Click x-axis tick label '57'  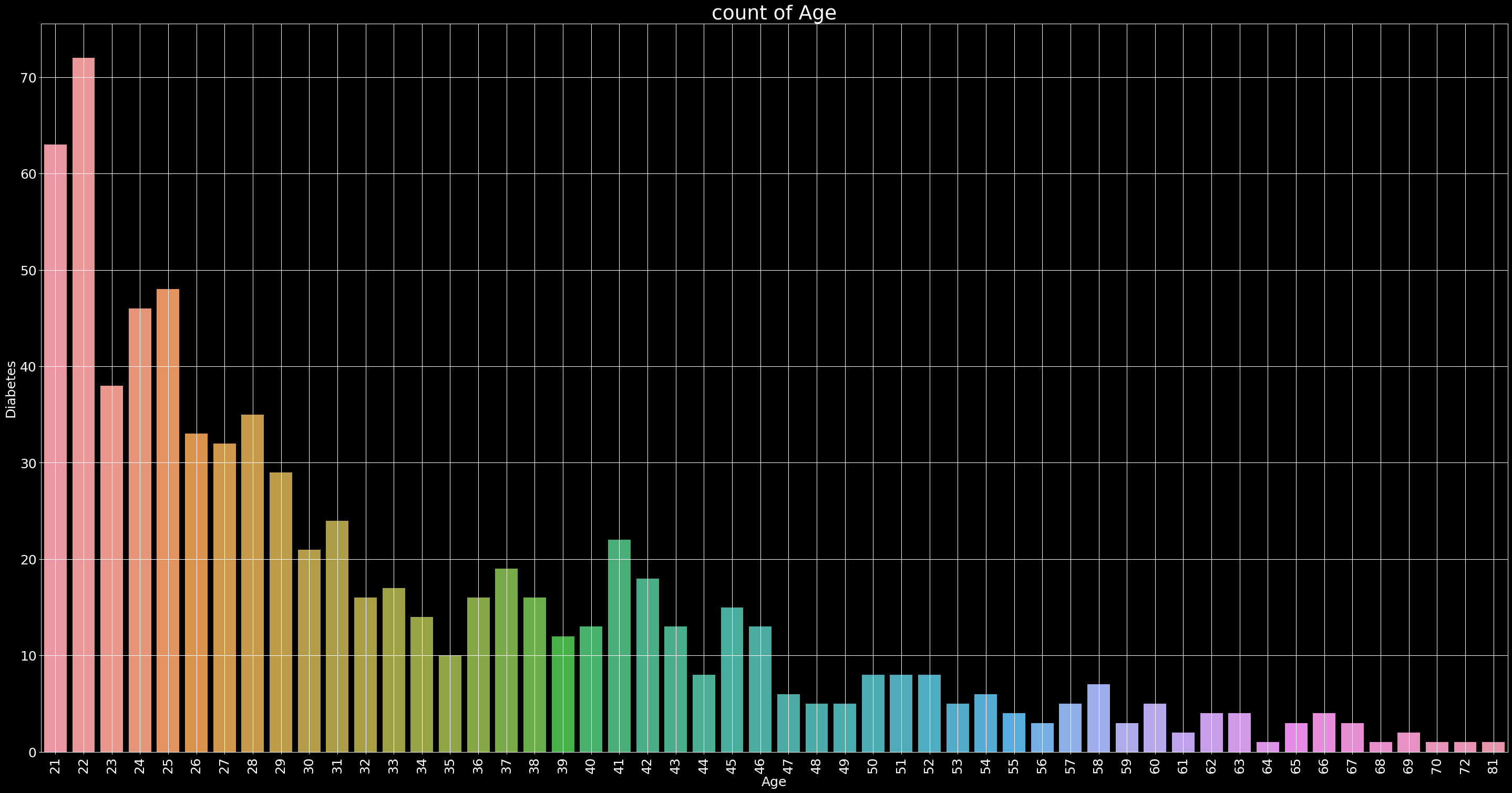tap(1070, 766)
